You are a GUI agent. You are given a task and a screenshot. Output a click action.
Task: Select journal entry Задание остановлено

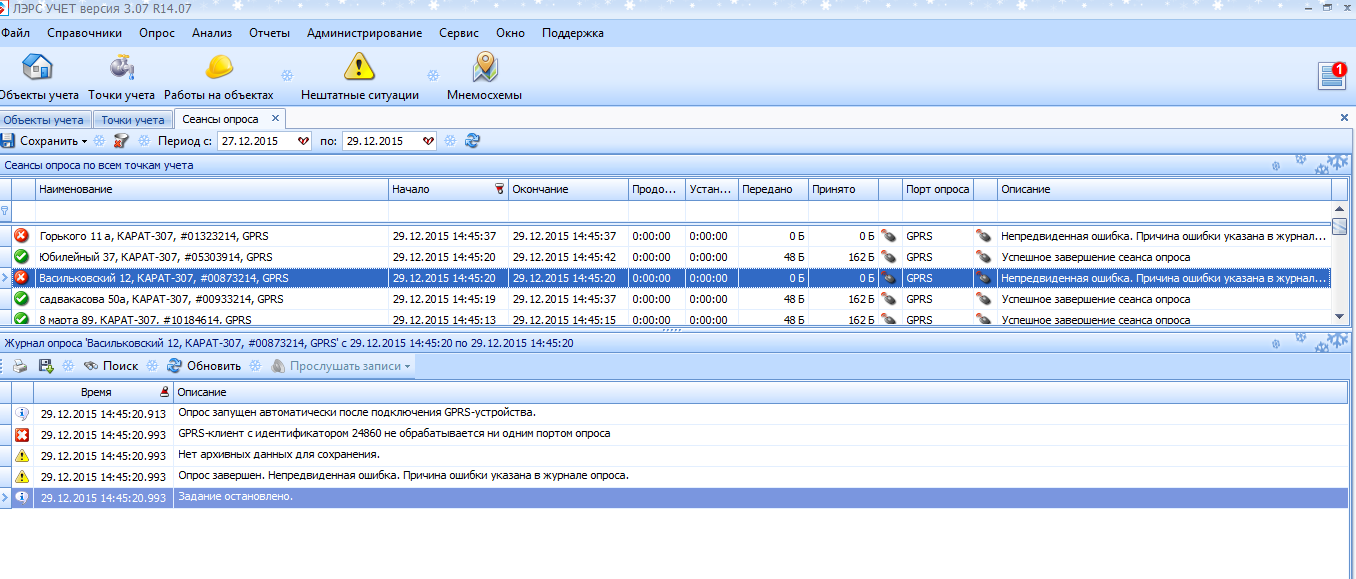676,498
